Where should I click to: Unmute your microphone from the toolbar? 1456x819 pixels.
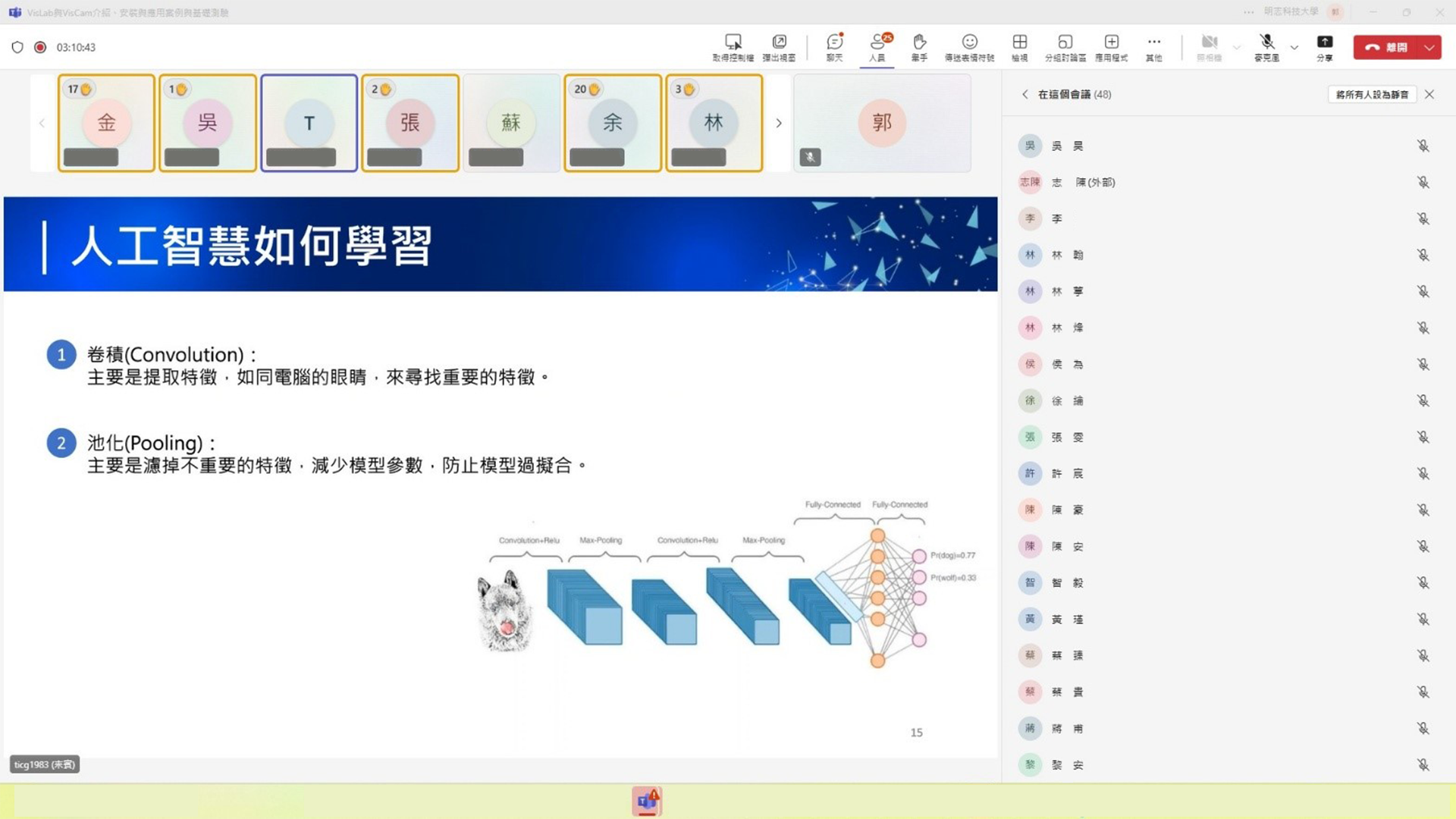point(1265,44)
